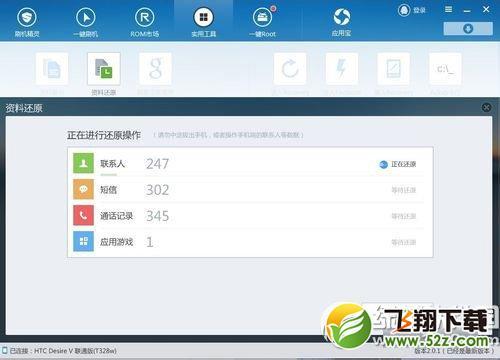Click the 登录 user avatar icon
The width and height of the screenshot is (500, 360).
(x=404, y=10)
